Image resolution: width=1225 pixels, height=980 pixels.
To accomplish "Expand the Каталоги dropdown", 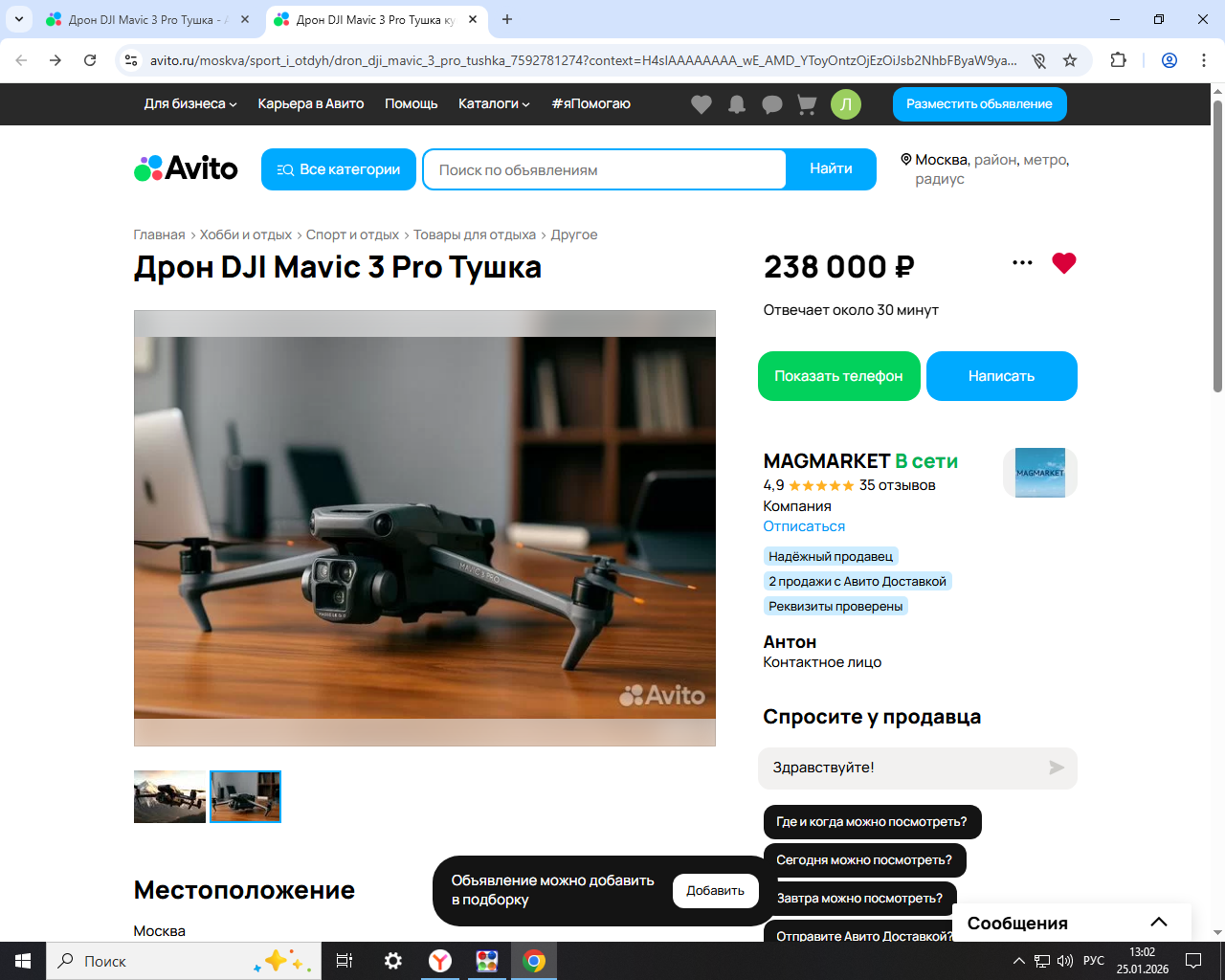I will pyautogui.click(x=494, y=104).
